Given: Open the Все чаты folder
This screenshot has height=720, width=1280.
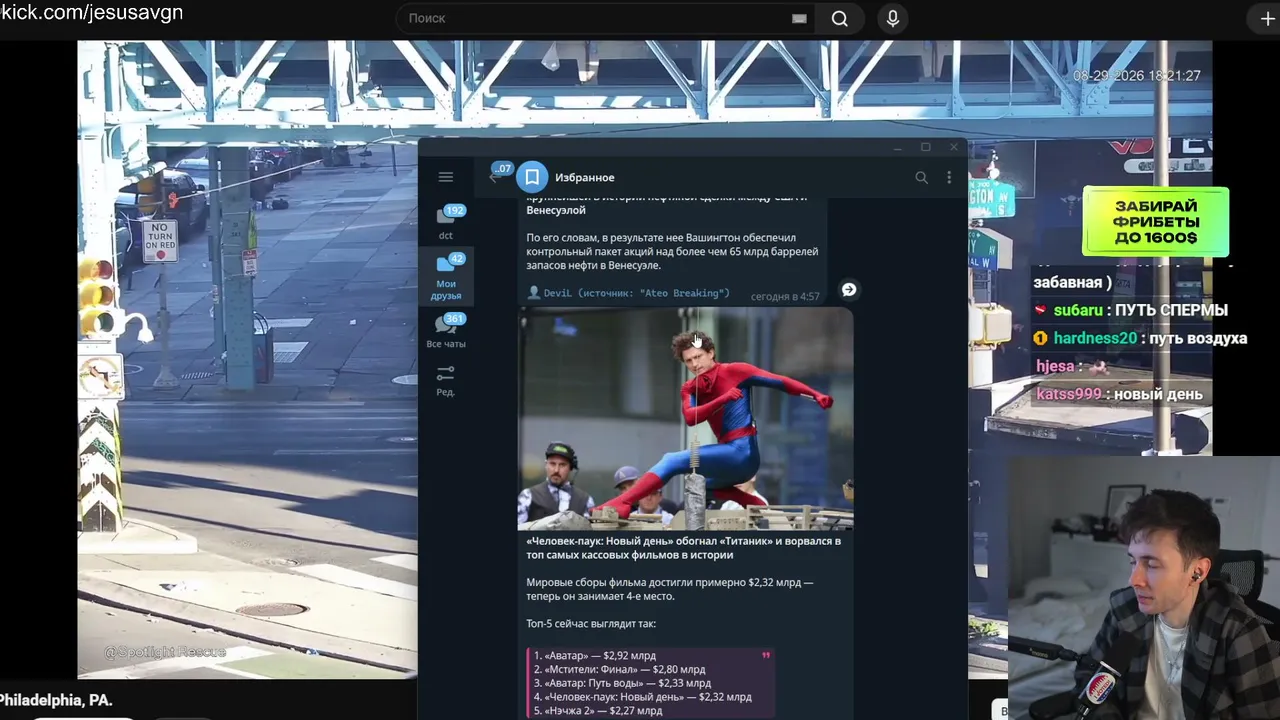Looking at the screenshot, I should [x=446, y=331].
